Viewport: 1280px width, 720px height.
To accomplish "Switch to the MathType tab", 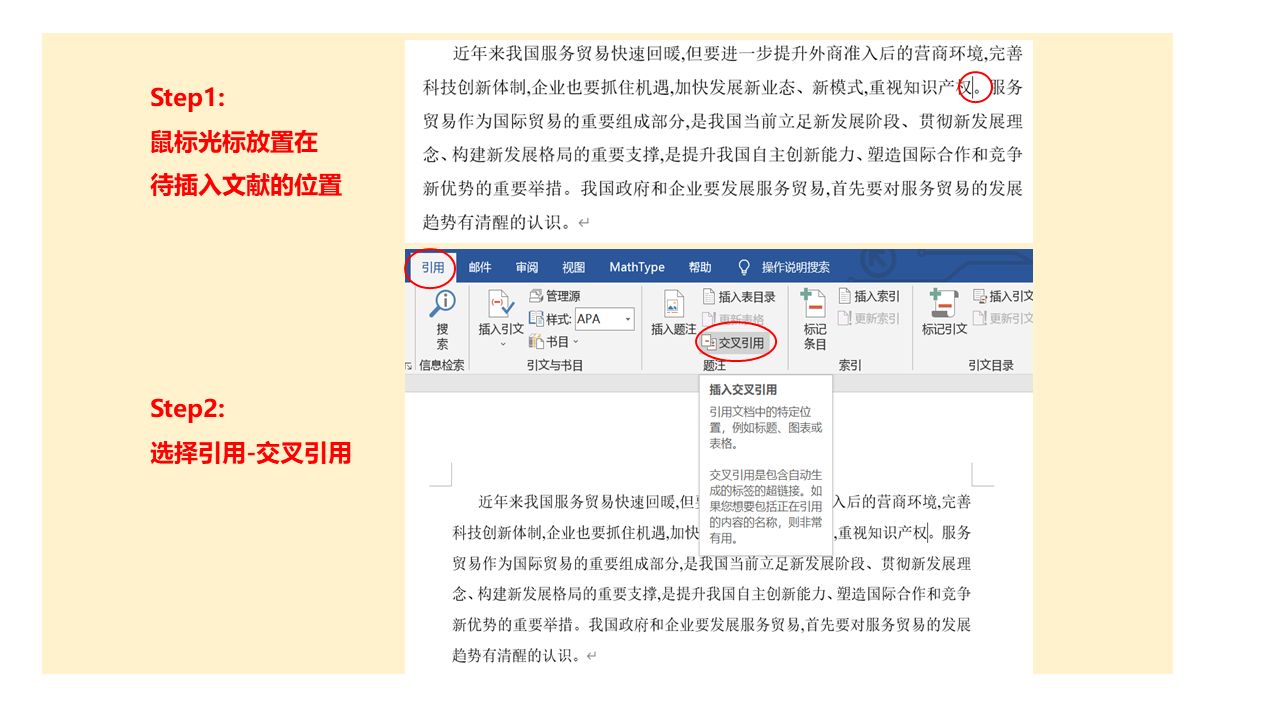I will pos(637,268).
